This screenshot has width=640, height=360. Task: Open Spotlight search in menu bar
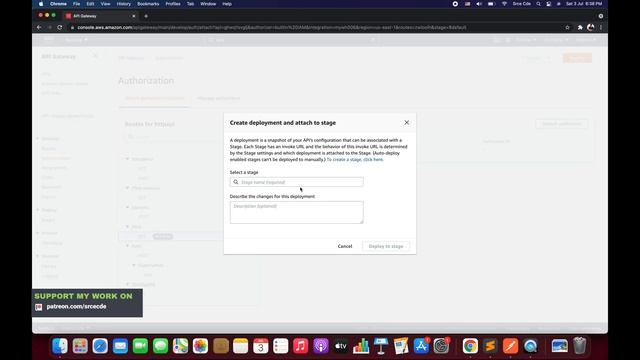pyautogui.click(x=538, y=4)
